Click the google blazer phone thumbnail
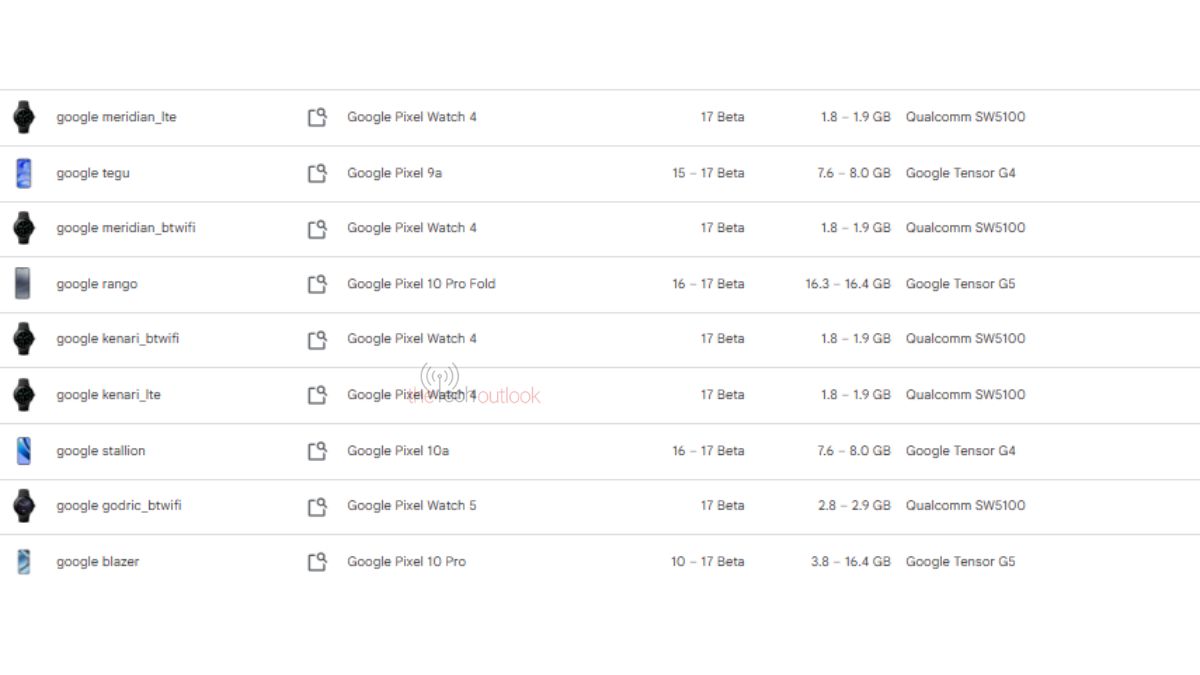Screen dimensions: 1200x675 [x=23, y=562]
